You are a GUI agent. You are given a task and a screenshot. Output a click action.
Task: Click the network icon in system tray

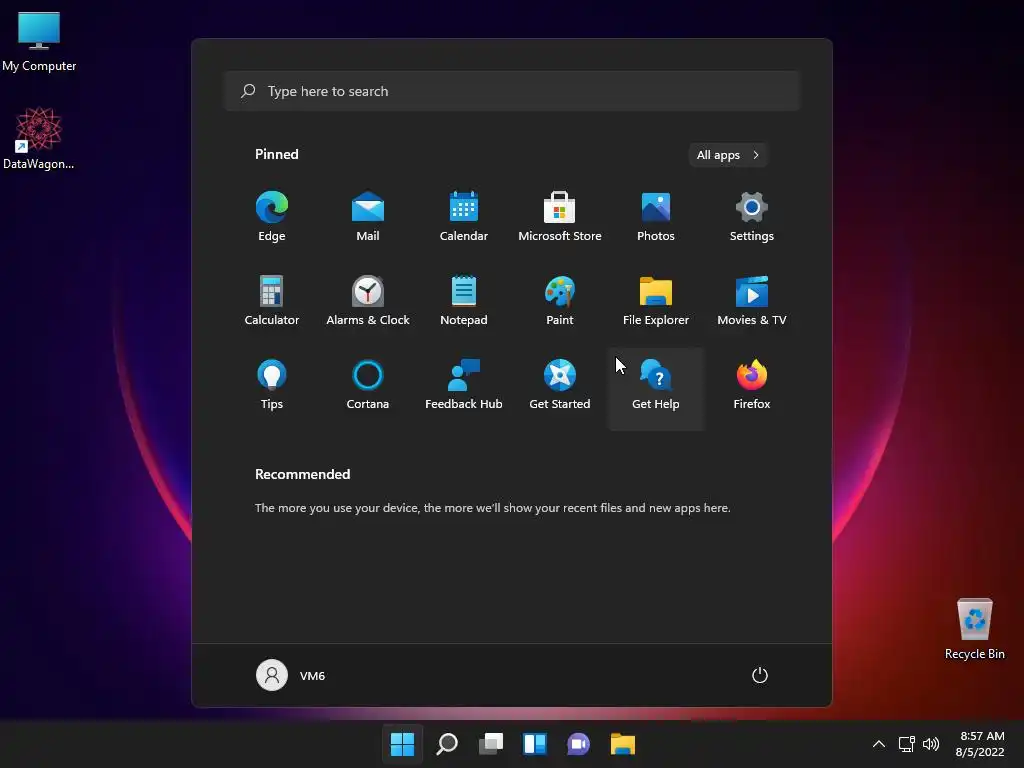(906, 744)
